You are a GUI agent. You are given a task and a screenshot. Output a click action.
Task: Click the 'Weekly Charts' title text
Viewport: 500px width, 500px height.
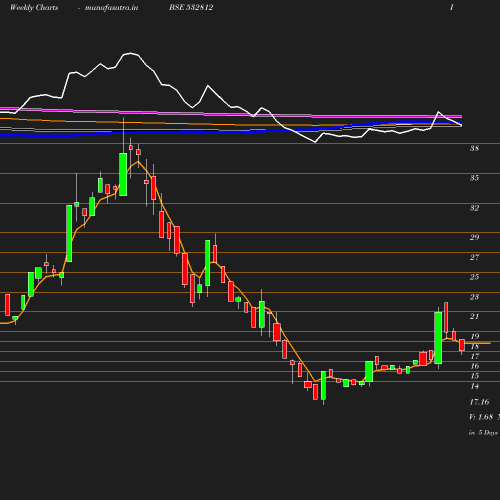pos(34,7)
